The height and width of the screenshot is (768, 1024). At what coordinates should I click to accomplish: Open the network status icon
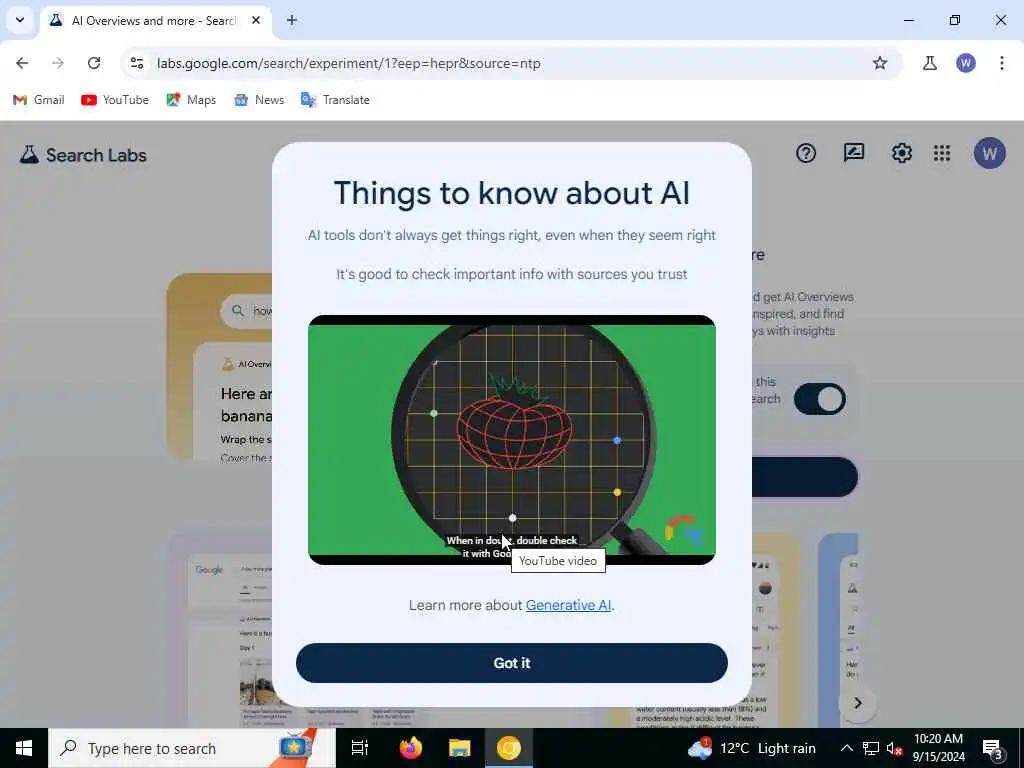point(871,748)
